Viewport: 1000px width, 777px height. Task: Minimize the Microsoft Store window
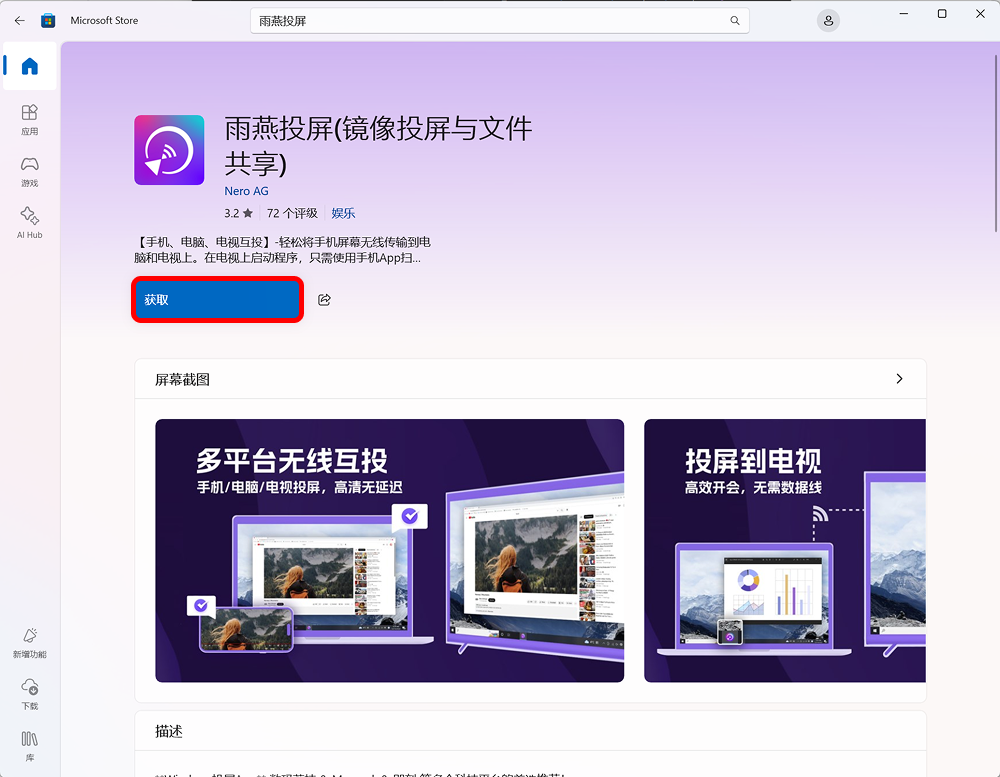(x=904, y=13)
